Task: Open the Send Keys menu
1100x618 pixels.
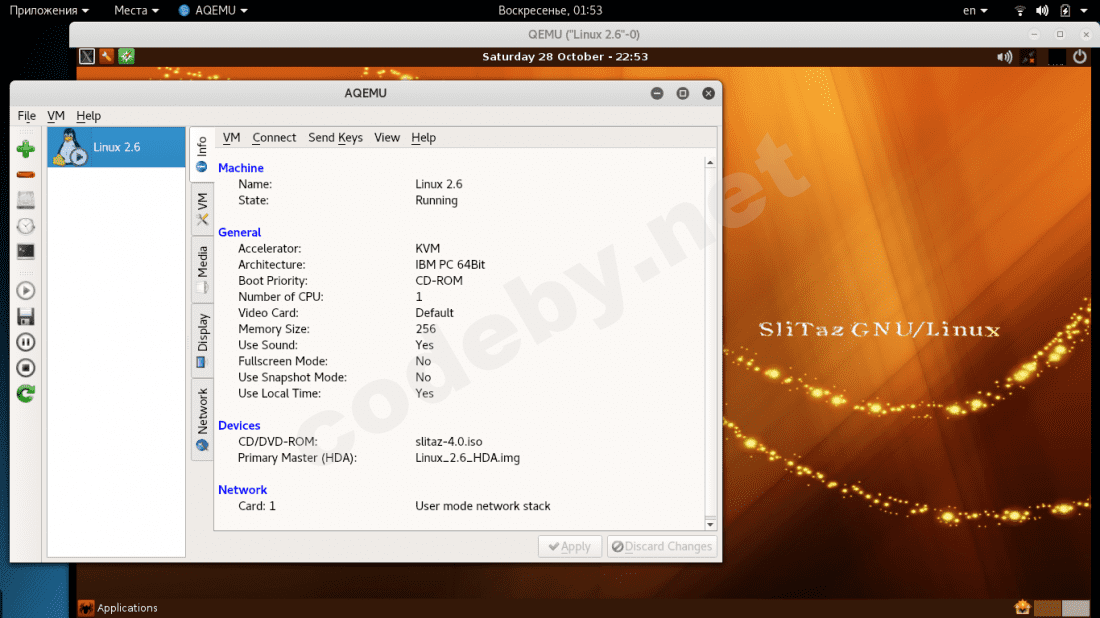Action: [335, 137]
